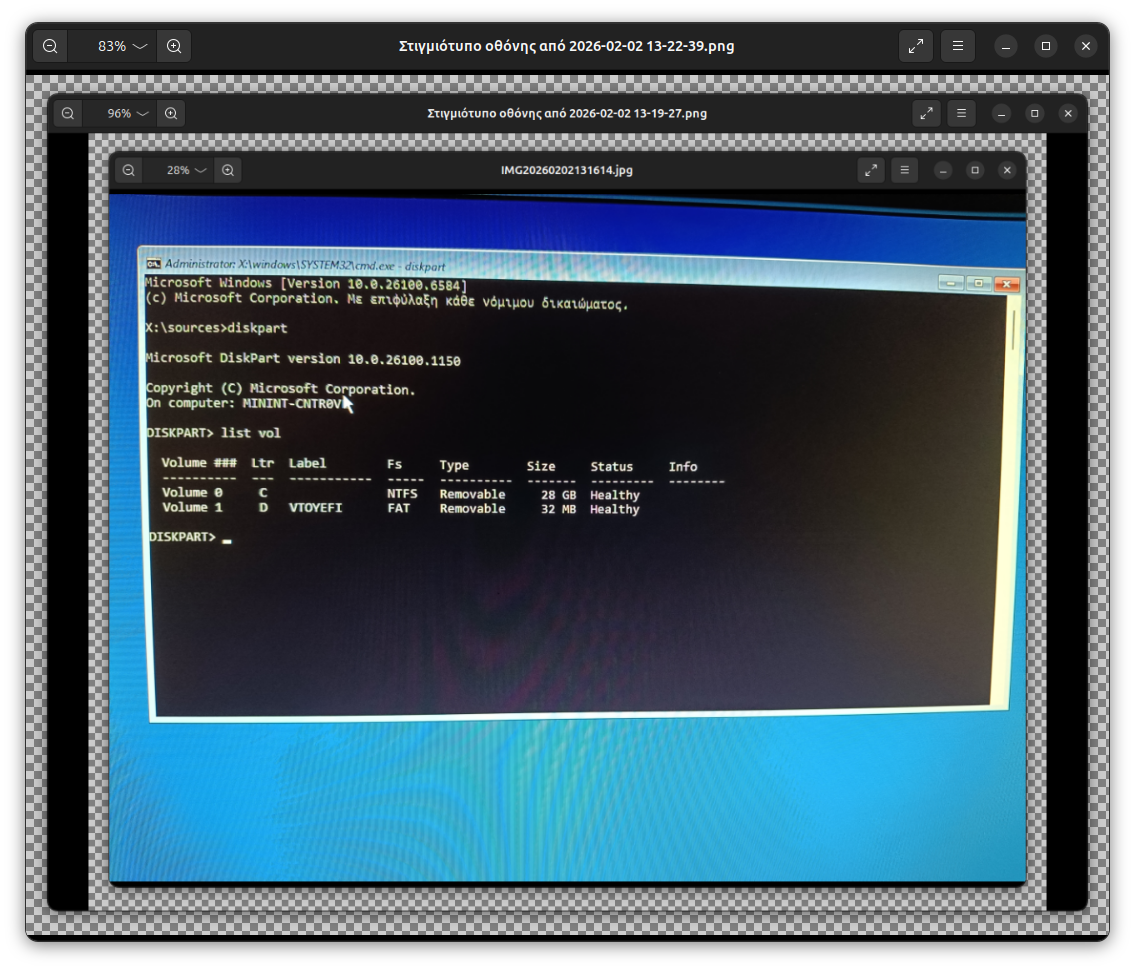
Task: Zoom in using the button beside 83%
Action: pos(174,46)
